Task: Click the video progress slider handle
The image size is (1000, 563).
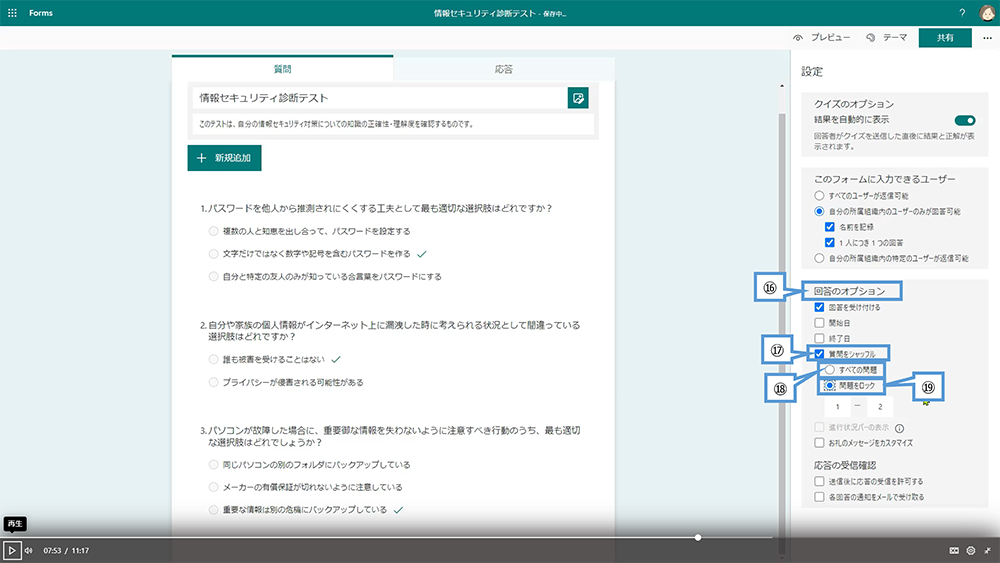Action: [698, 537]
